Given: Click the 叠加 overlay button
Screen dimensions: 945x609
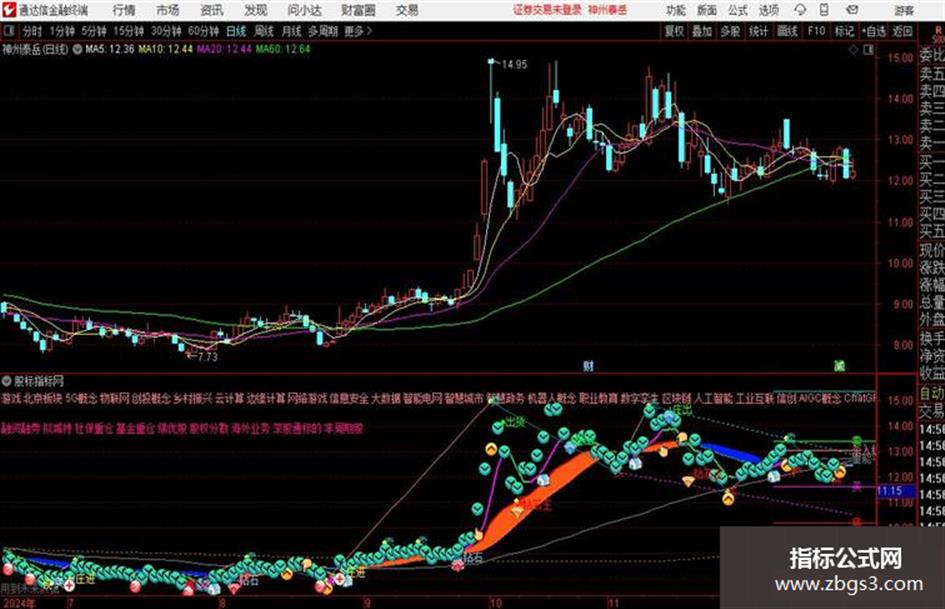Looking at the screenshot, I should pyautogui.click(x=702, y=31).
